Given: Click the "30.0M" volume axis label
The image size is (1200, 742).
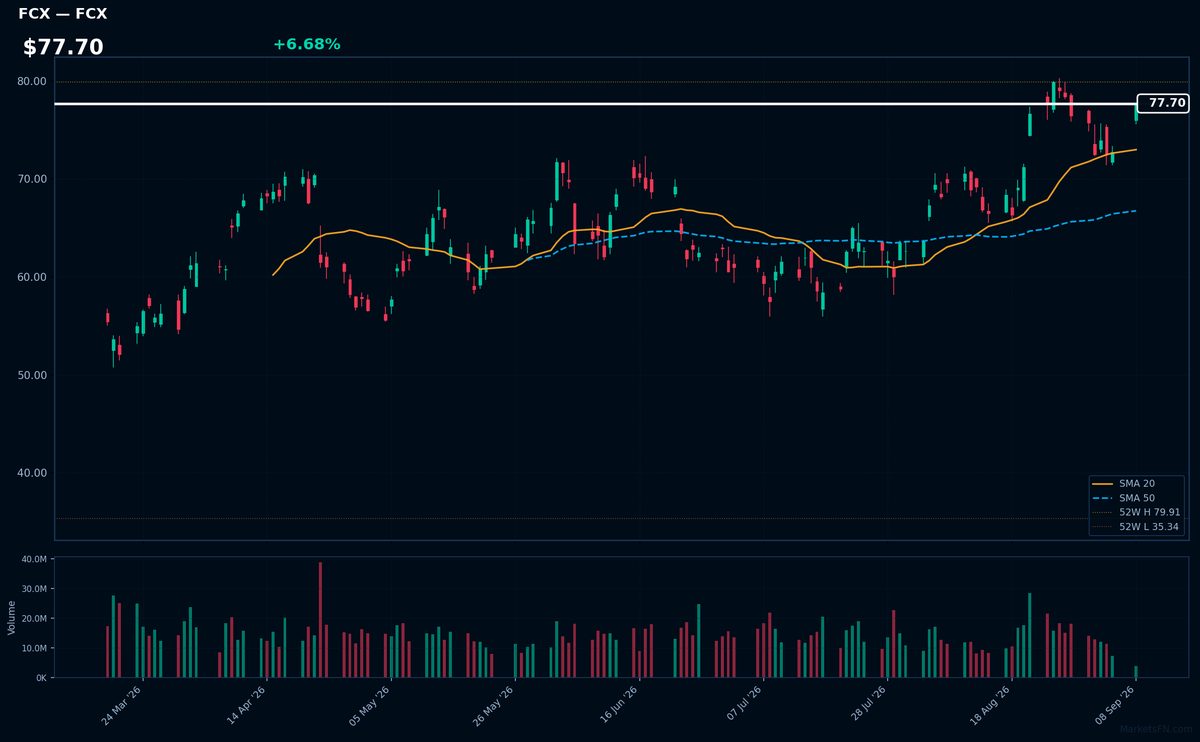Looking at the screenshot, I should 35,589.
